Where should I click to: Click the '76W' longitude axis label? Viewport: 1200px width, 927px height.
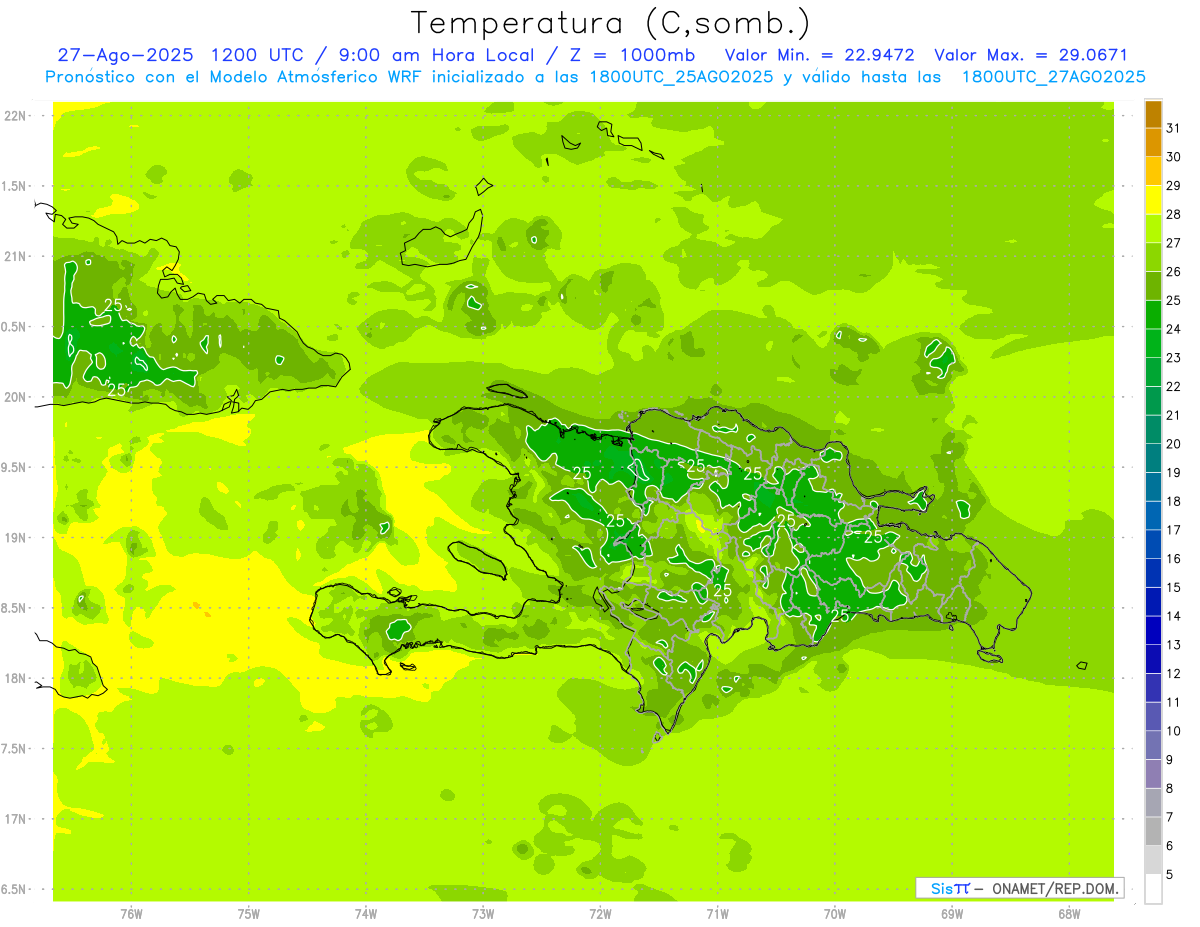click(x=131, y=913)
